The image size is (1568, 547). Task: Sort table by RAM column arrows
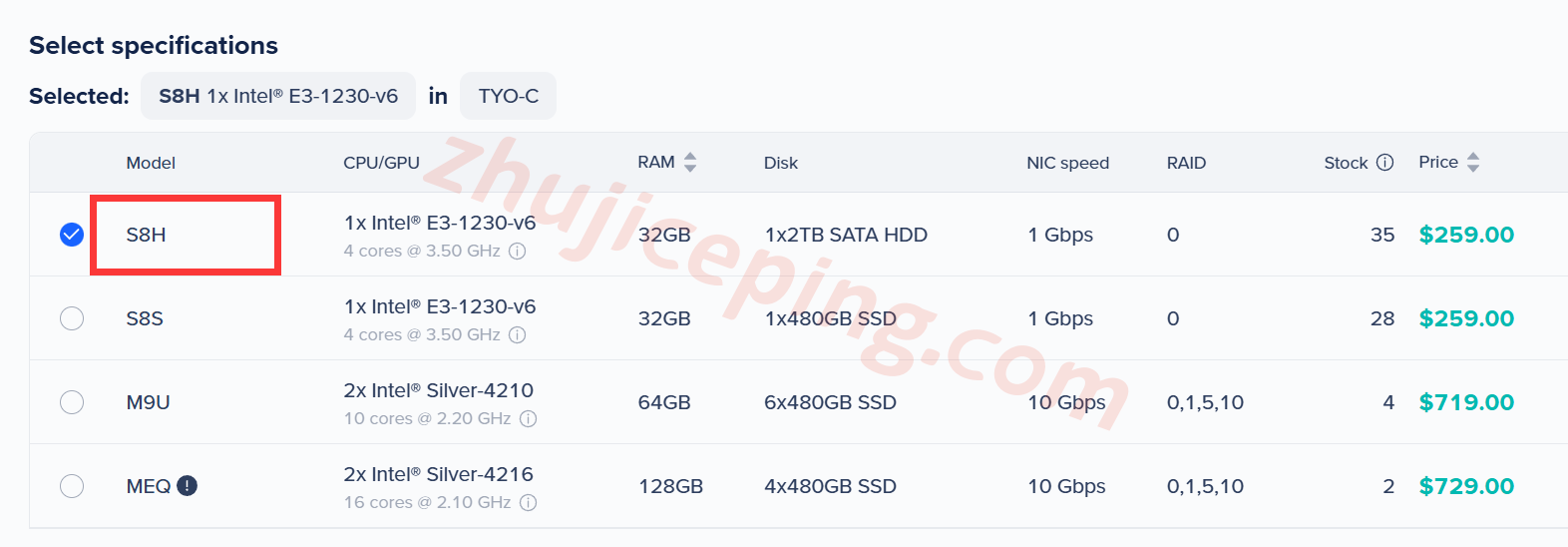(x=690, y=163)
